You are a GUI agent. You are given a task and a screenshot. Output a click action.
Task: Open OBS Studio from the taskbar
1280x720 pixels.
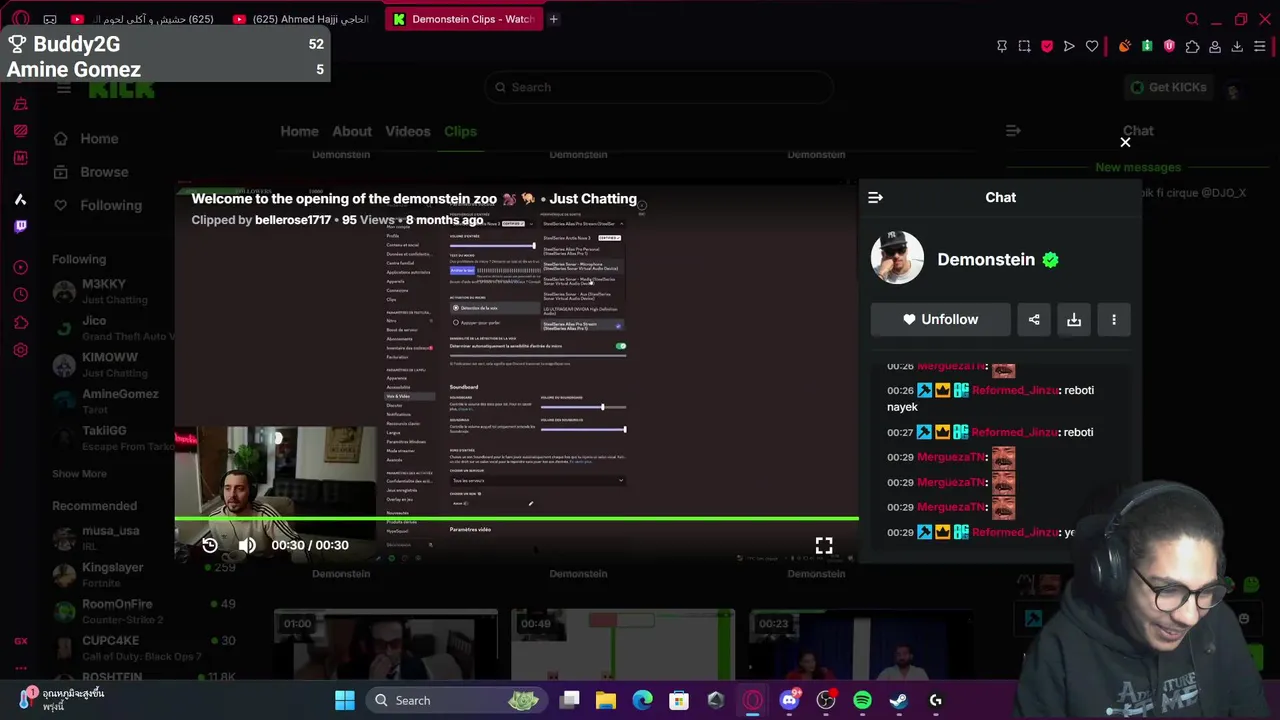click(826, 700)
